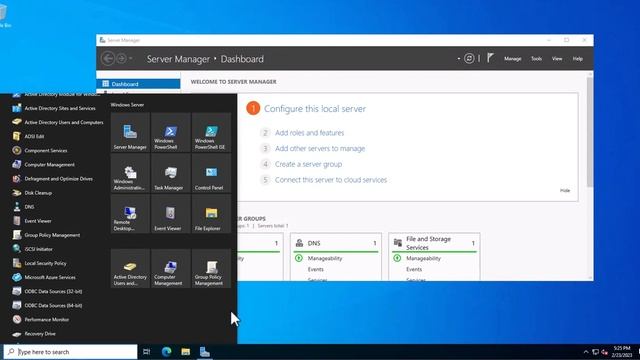
Task: Open Defragment and Optimize Drives
Action: click(x=52, y=178)
